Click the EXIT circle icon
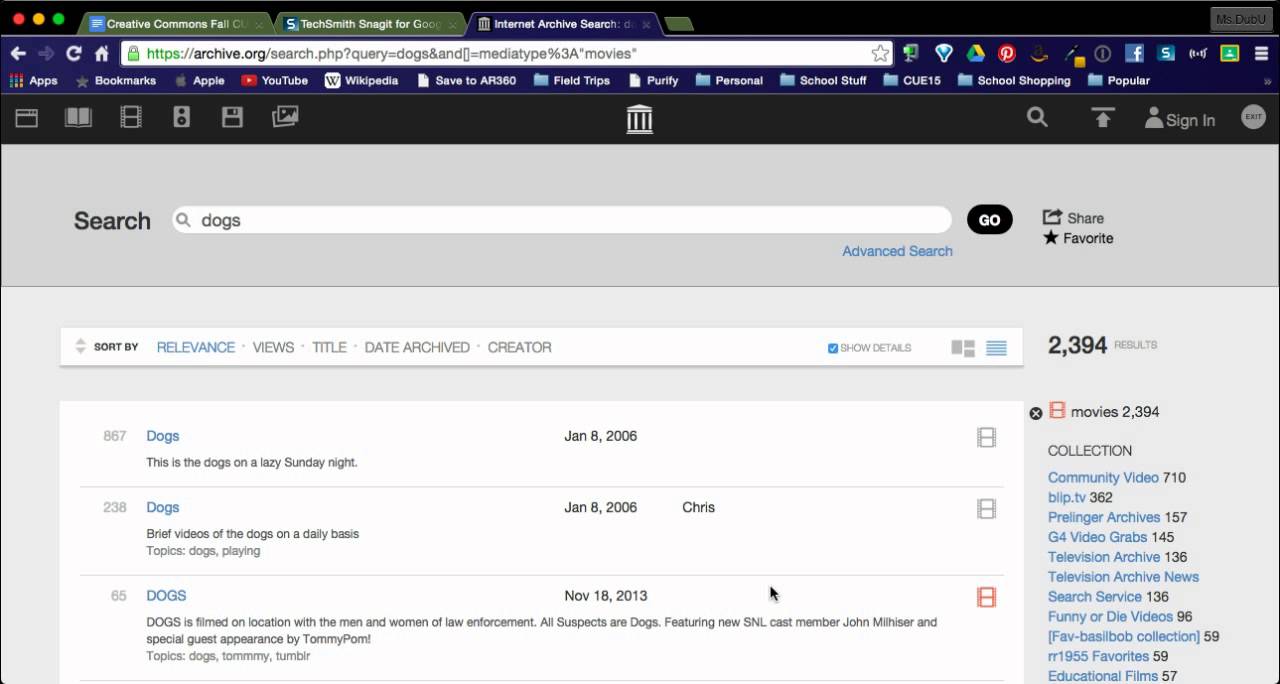The image size is (1280, 684). coord(1253,117)
